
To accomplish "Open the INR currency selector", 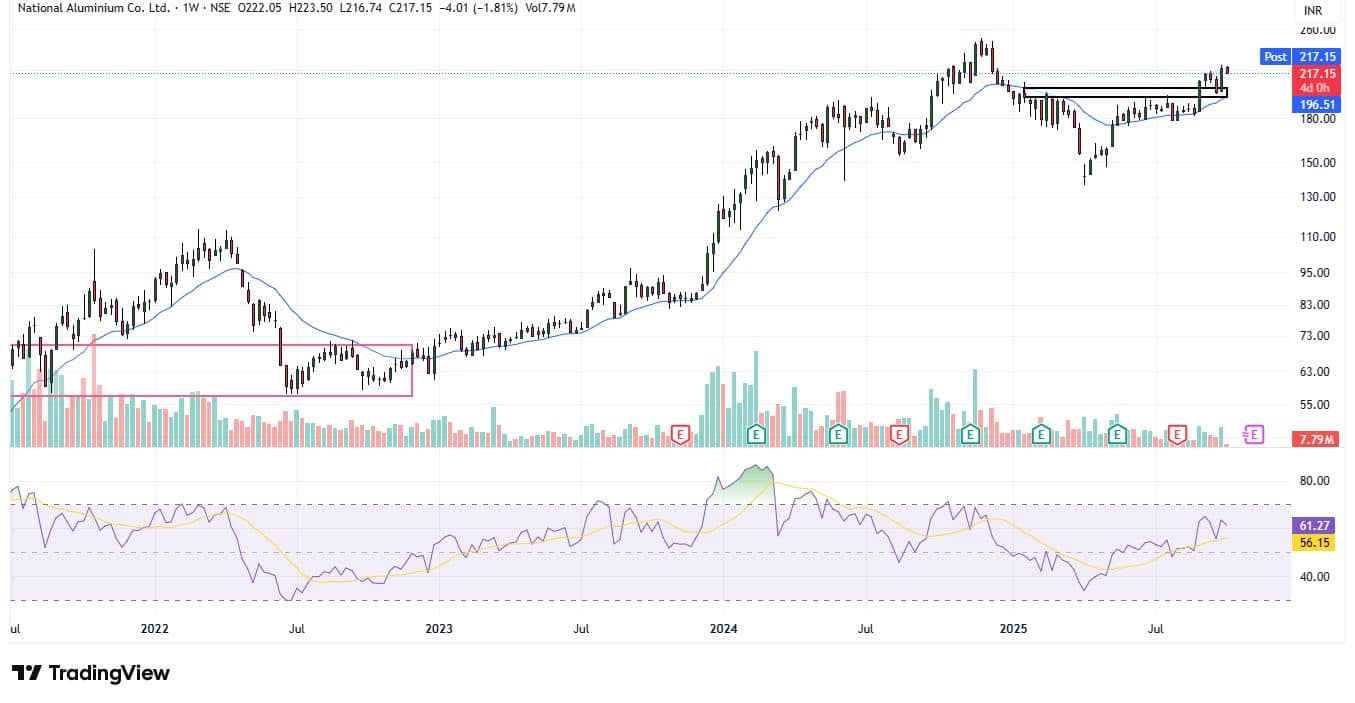I will point(1313,10).
